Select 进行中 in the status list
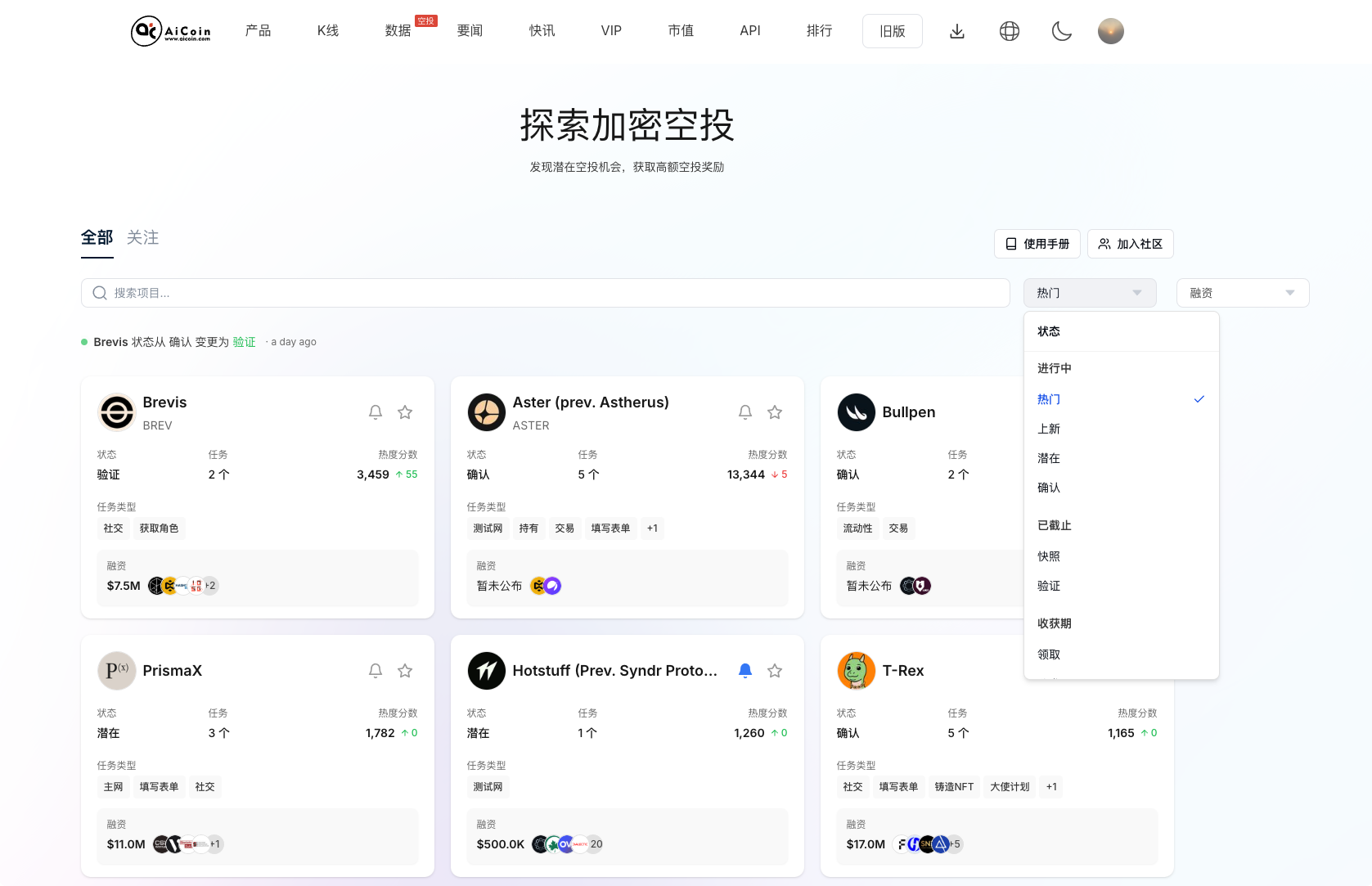The height and width of the screenshot is (886, 1372). (x=1055, y=368)
